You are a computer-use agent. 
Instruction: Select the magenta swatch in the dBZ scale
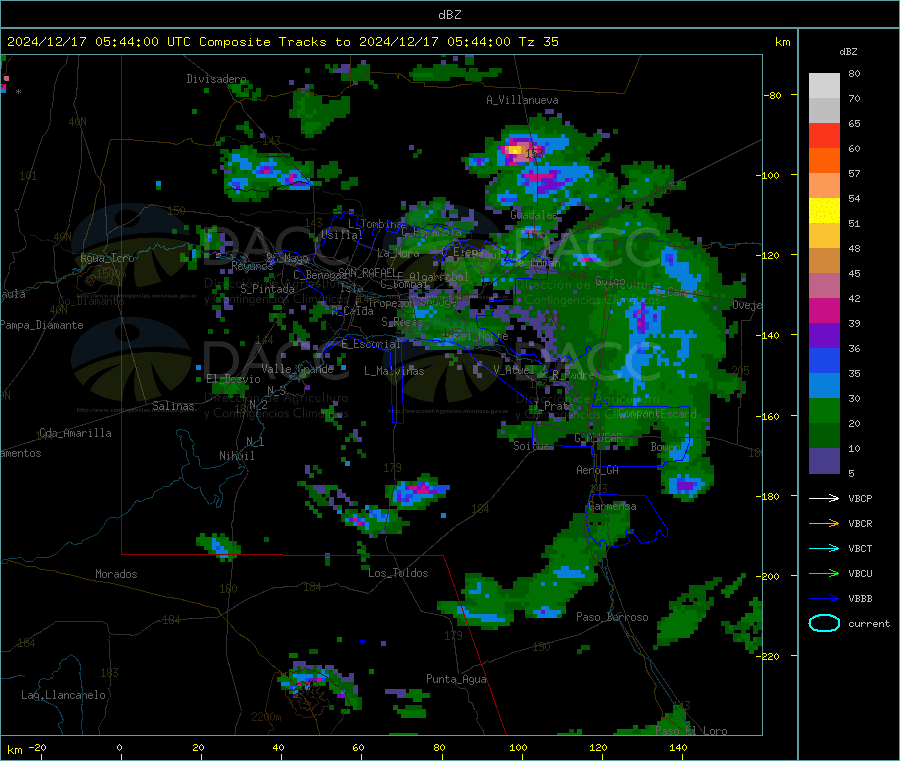(x=824, y=310)
